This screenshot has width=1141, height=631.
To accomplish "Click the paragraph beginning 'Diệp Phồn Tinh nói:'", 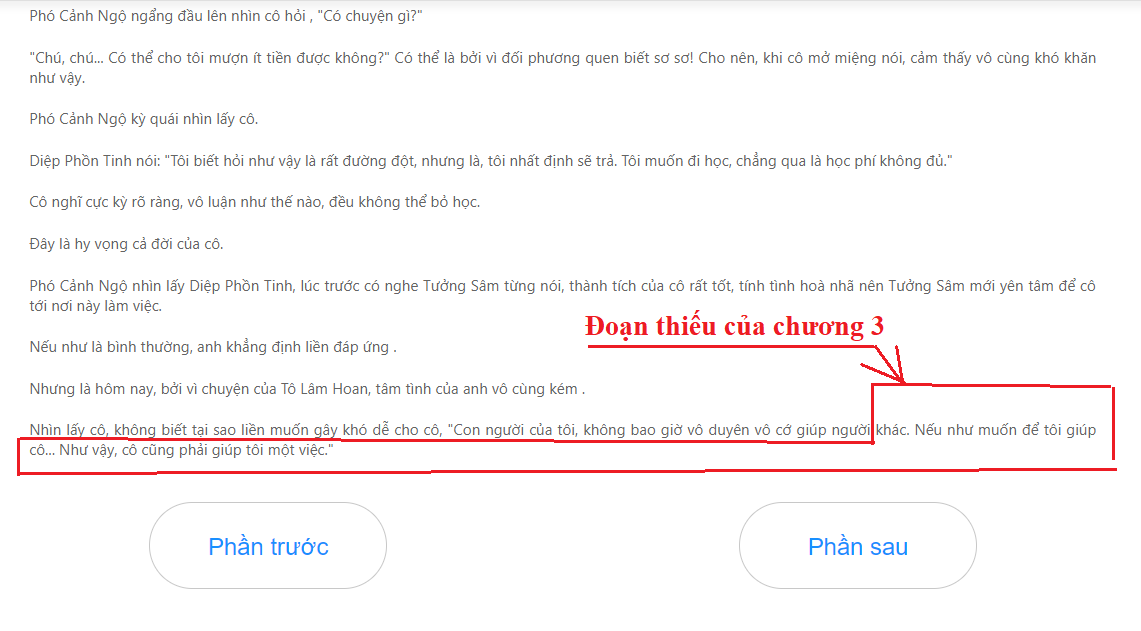I will pos(490,161).
